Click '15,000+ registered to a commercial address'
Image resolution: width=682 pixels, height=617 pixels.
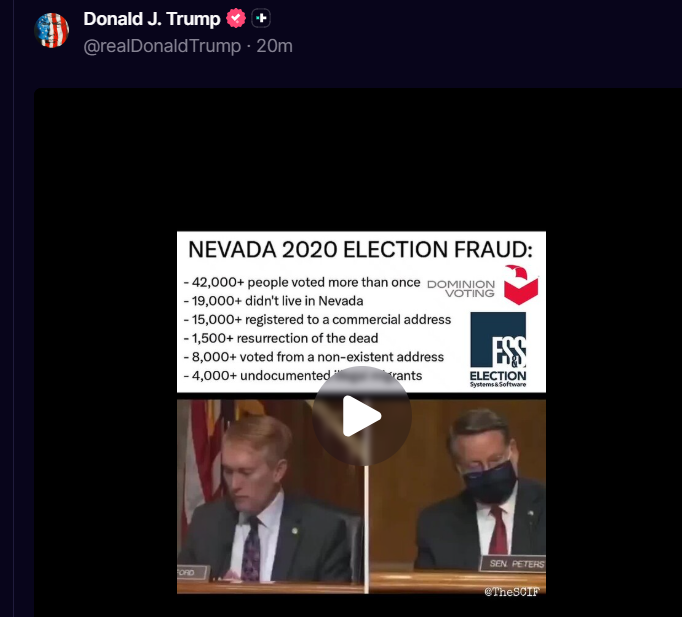(x=318, y=320)
